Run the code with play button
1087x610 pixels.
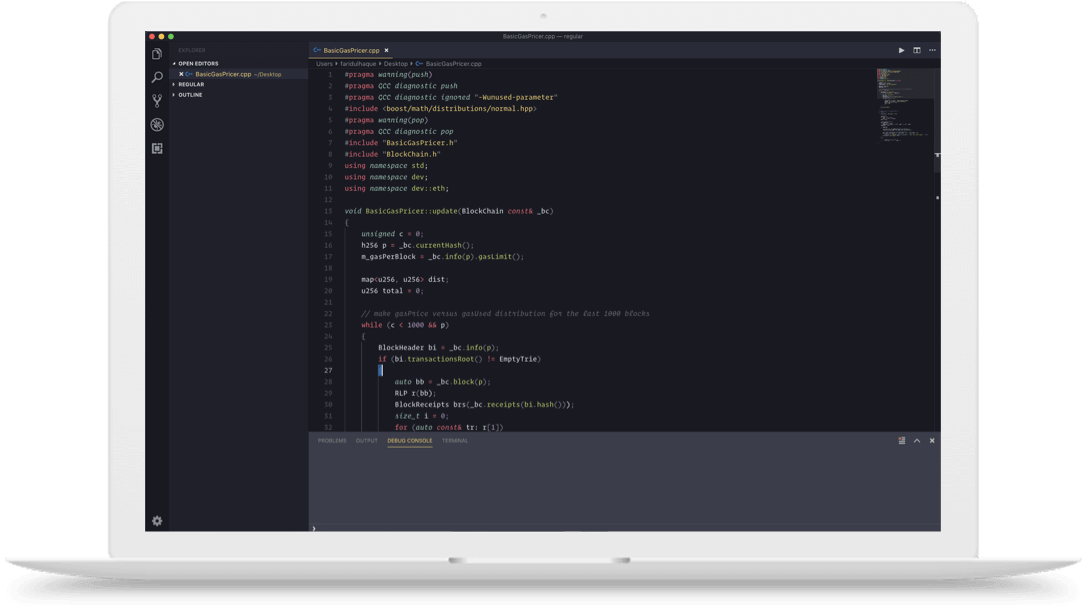click(901, 50)
